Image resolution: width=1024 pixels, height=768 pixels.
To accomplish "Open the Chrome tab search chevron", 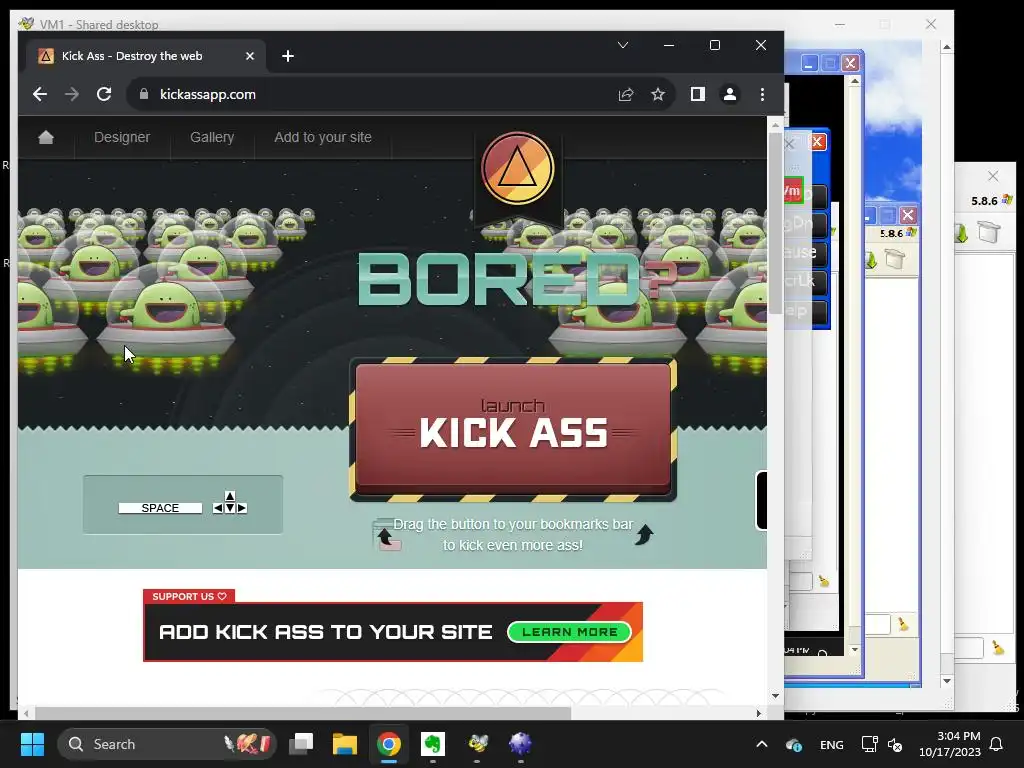I will pyautogui.click(x=623, y=45).
